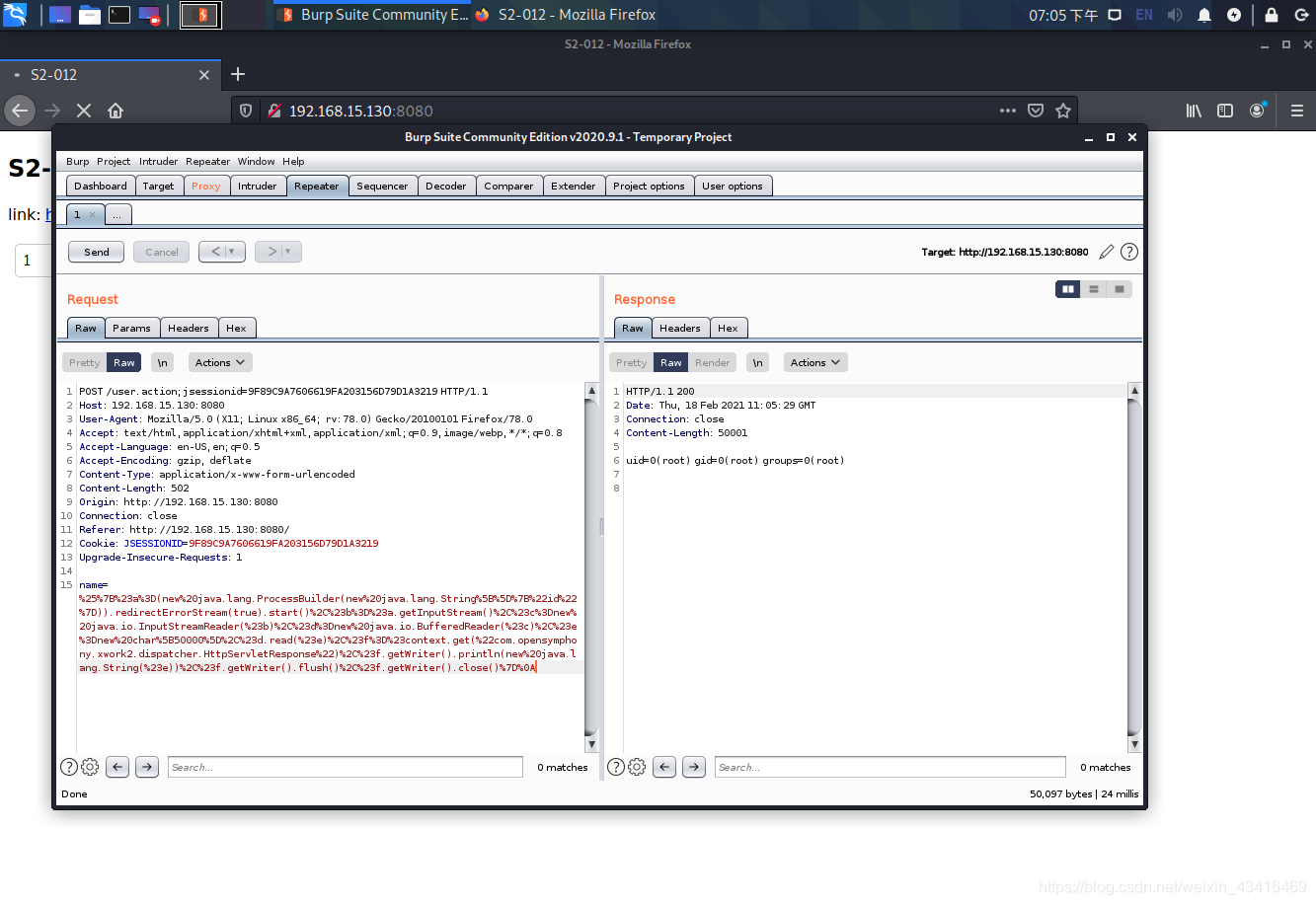The height and width of the screenshot is (905, 1316).
Task: Click Firefox back arrow button
Action: coord(20,111)
